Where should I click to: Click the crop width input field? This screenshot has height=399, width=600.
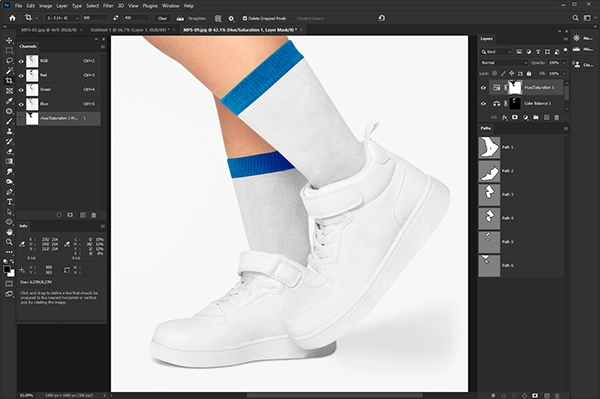coord(95,18)
